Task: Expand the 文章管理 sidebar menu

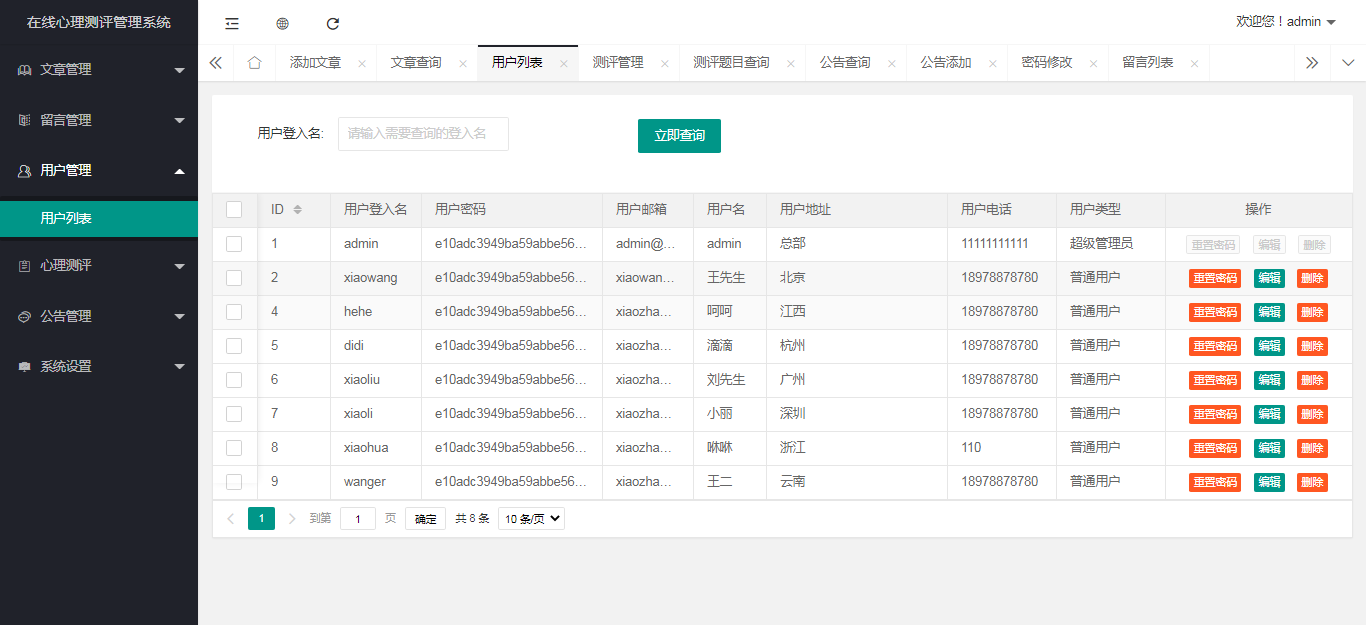Action: [x=98, y=70]
